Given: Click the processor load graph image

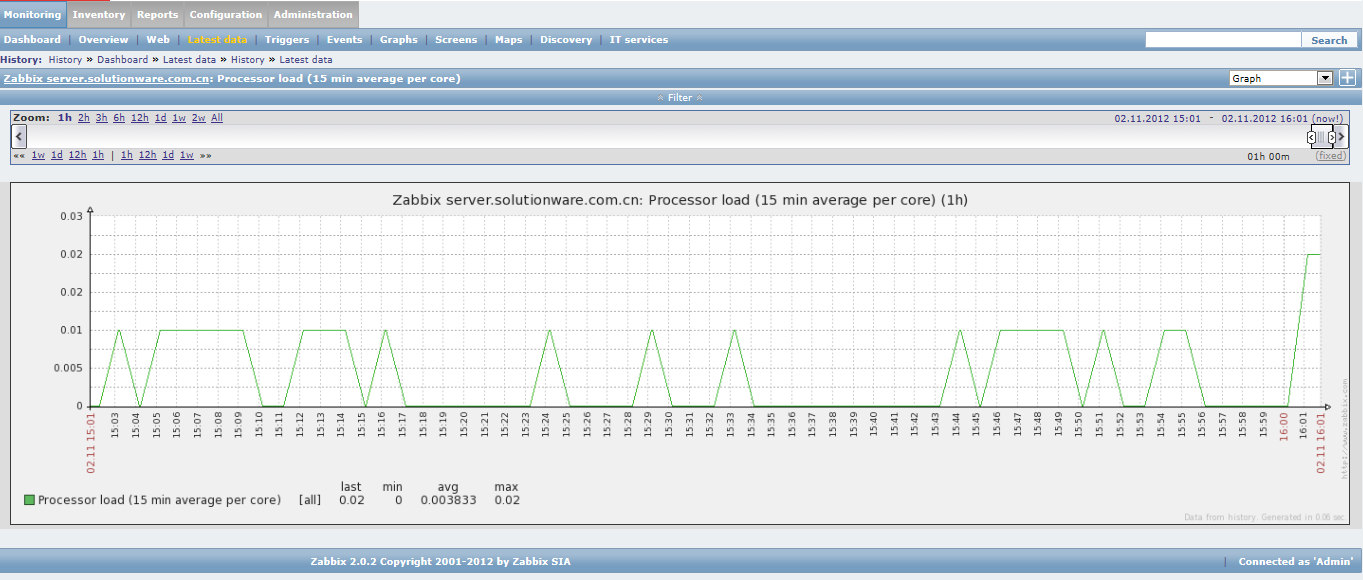Looking at the screenshot, I should 680,353.
